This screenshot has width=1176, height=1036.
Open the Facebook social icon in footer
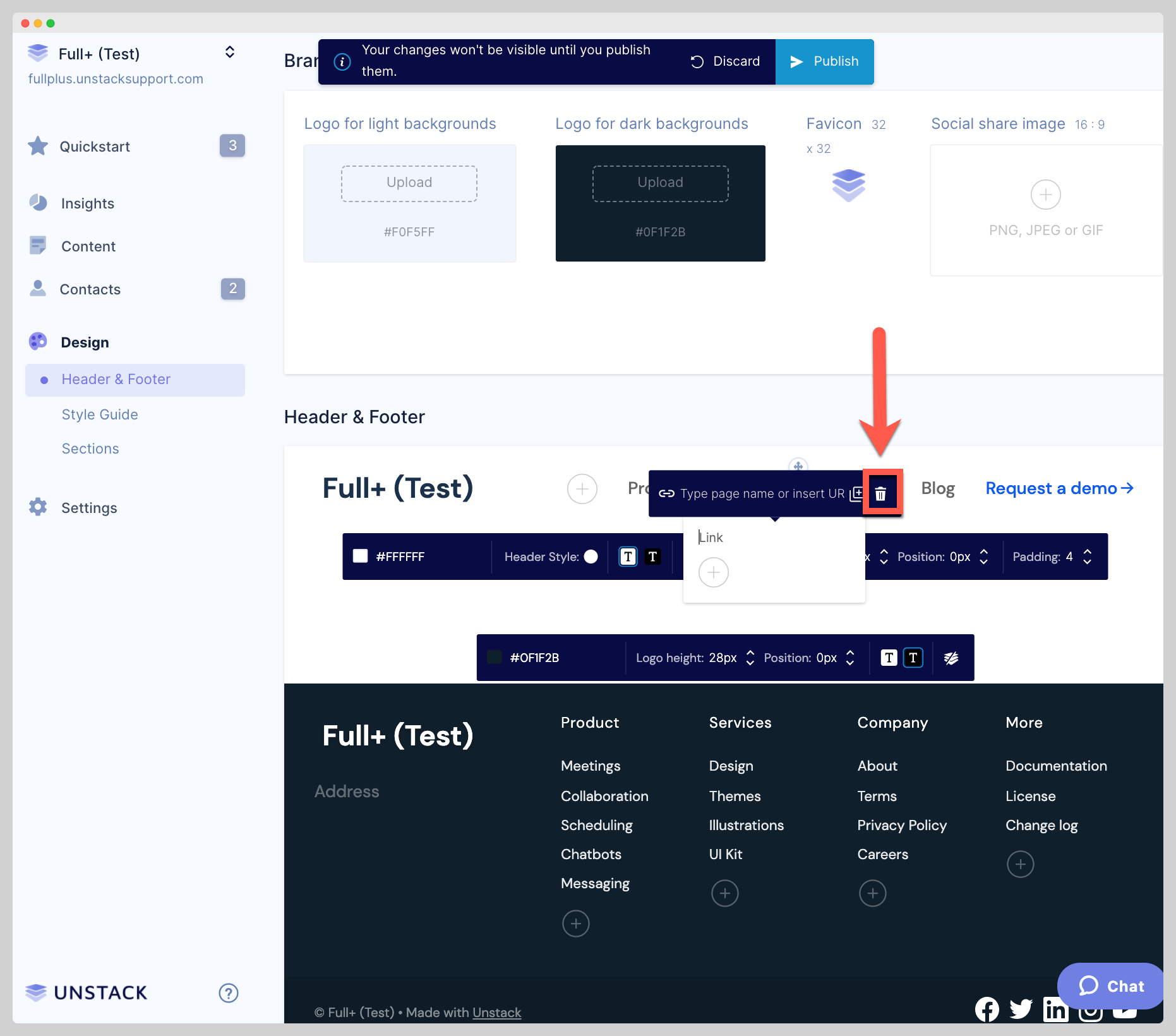[x=987, y=1009]
